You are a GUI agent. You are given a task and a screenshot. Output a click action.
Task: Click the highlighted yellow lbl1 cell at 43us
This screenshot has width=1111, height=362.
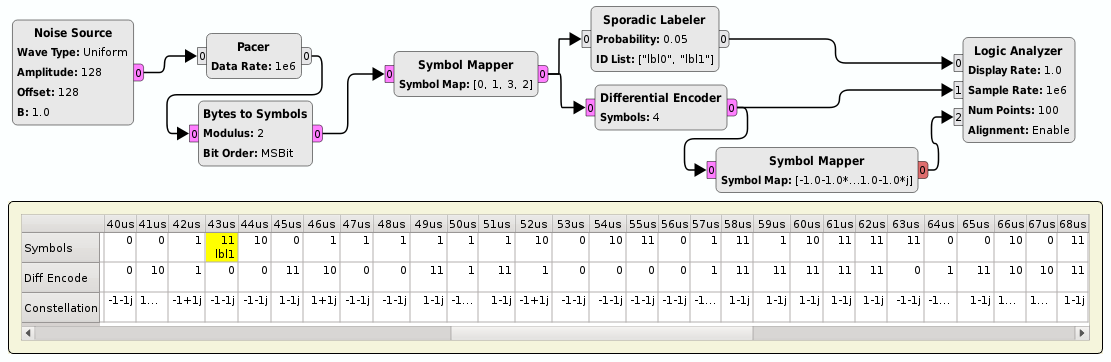222,247
